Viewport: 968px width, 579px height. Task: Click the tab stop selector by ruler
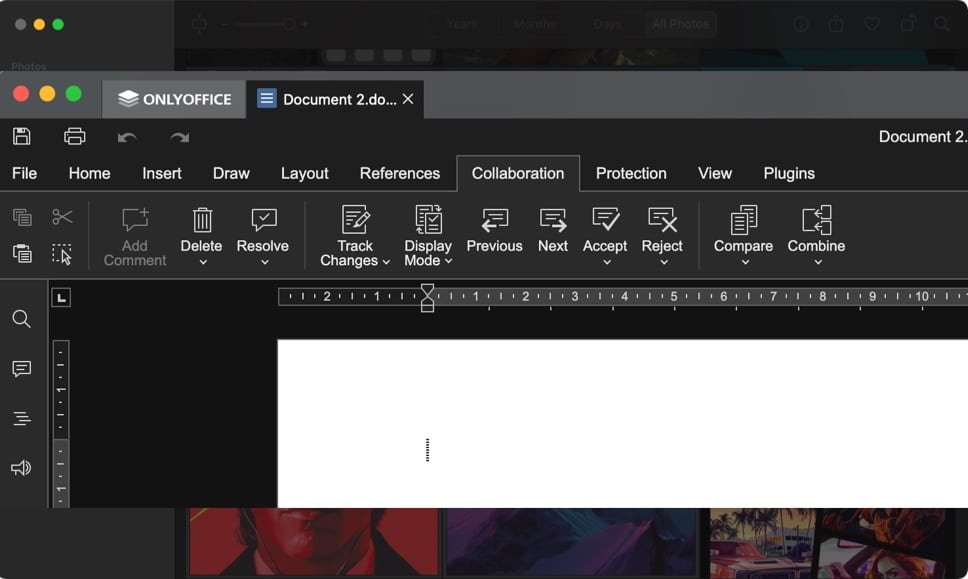pyautogui.click(x=60, y=298)
